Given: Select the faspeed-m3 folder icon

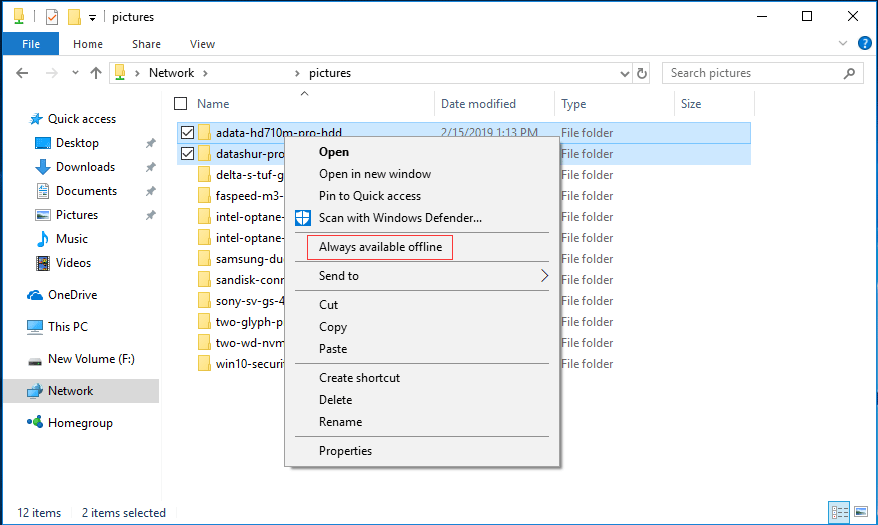Looking at the screenshot, I should click(x=204, y=195).
